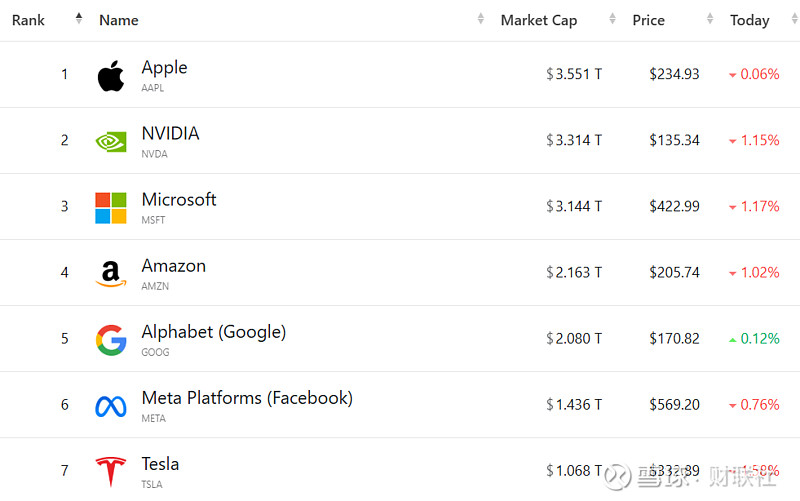This screenshot has height=501, width=800.
Task: Click the Microsoft logo icon
Action: point(111,207)
